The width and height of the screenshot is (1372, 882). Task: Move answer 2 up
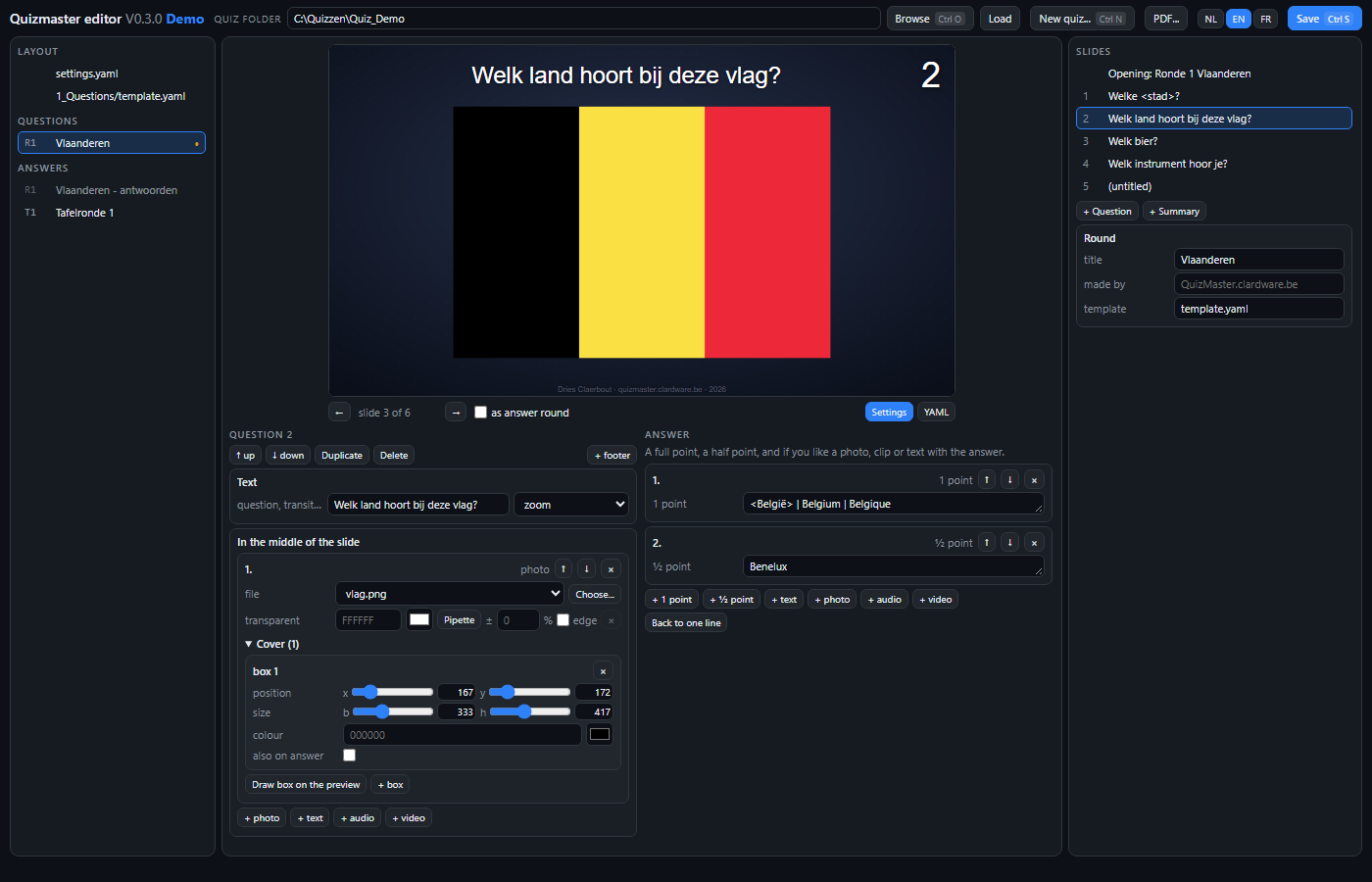coord(988,542)
